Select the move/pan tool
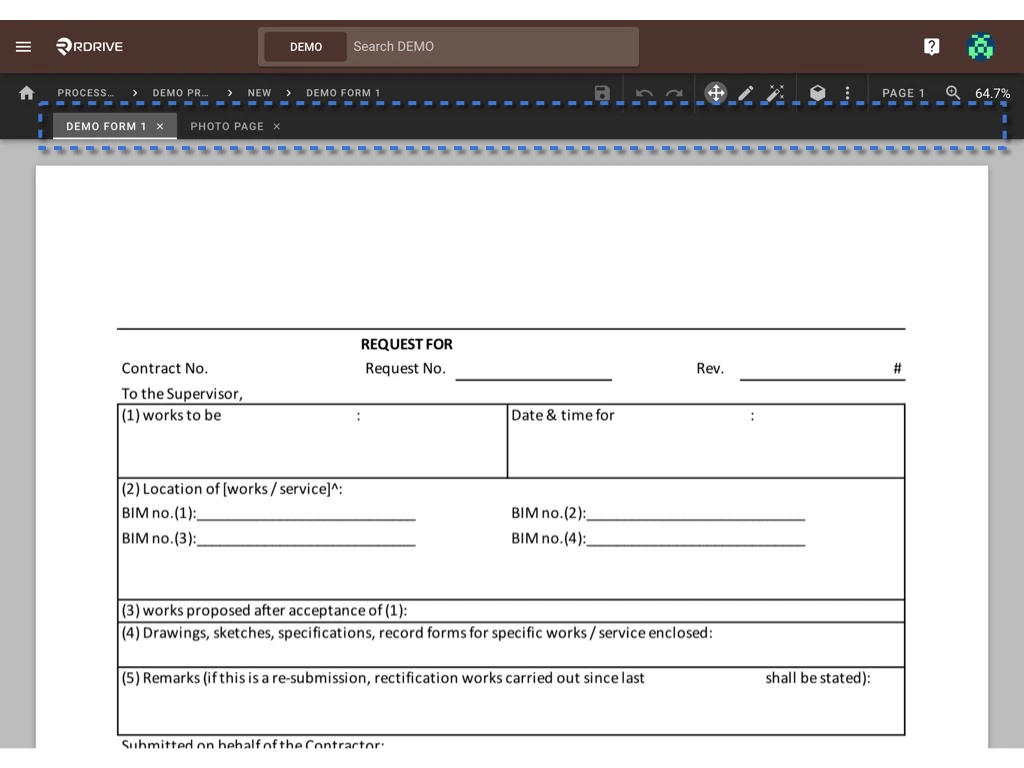The image size is (1024, 768). coord(716,92)
